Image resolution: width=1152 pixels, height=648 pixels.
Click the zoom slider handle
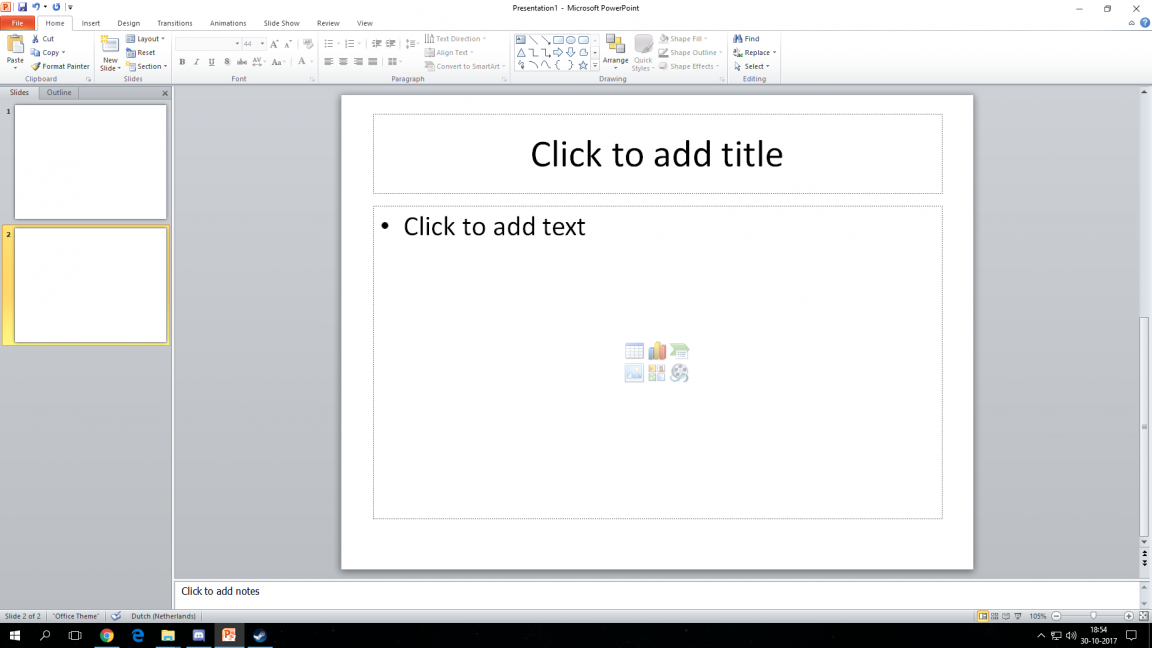(1093, 616)
